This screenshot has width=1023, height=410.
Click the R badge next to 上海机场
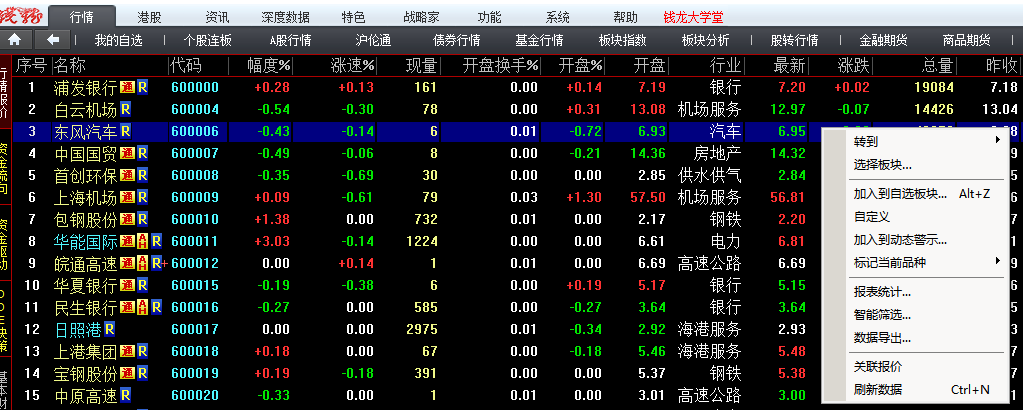[142, 197]
